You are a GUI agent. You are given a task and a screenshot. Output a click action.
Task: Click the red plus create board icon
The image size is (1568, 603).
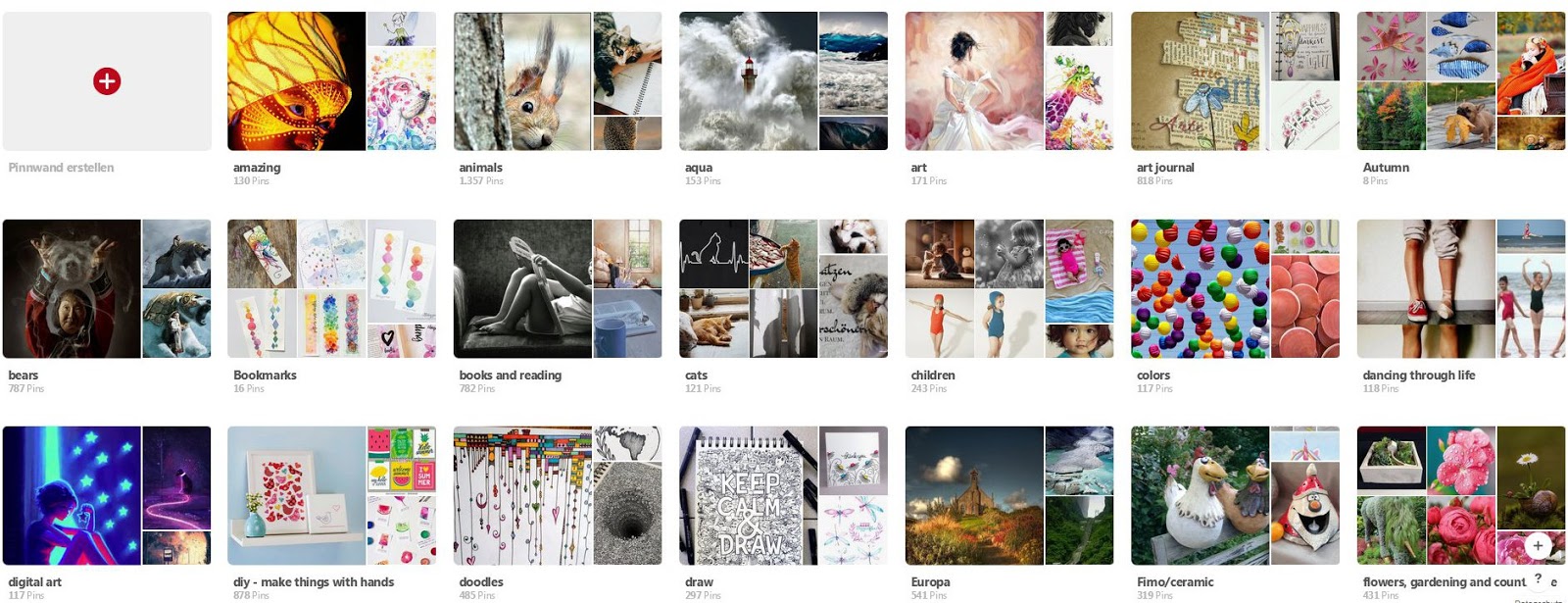tap(107, 80)
